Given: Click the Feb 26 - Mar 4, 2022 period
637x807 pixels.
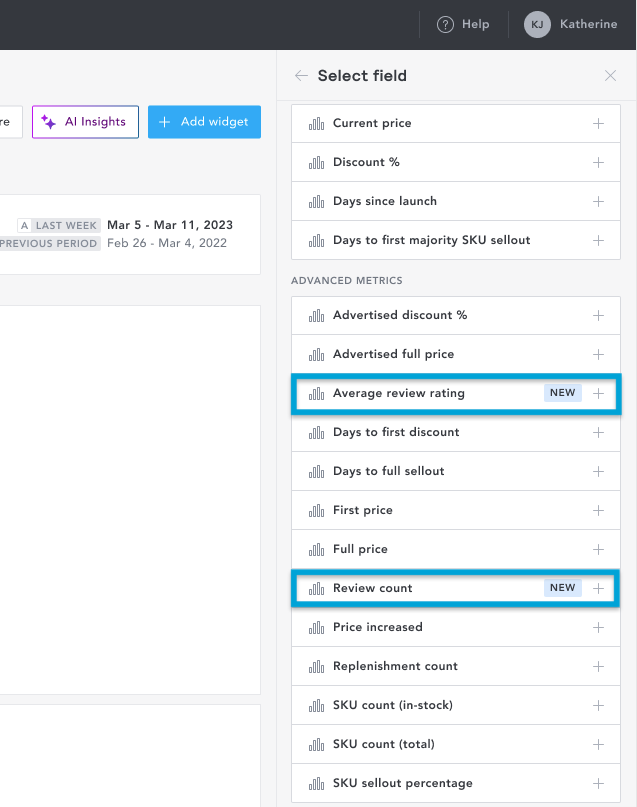Looking at the screenshot, I should (167, 243).
